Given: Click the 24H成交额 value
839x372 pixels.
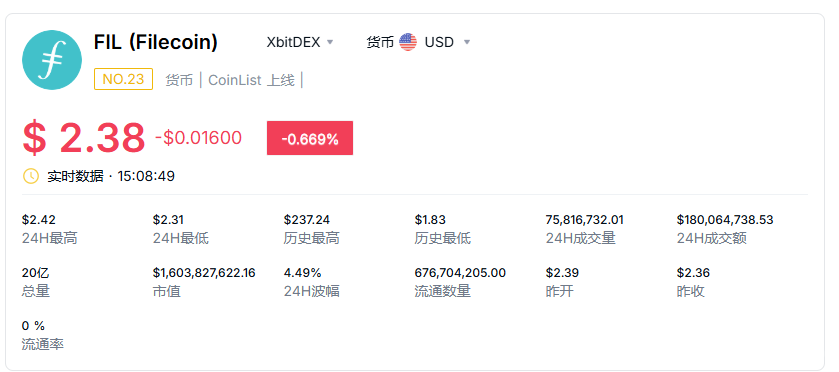Looking at the screenshot, I should coord(725,220).
